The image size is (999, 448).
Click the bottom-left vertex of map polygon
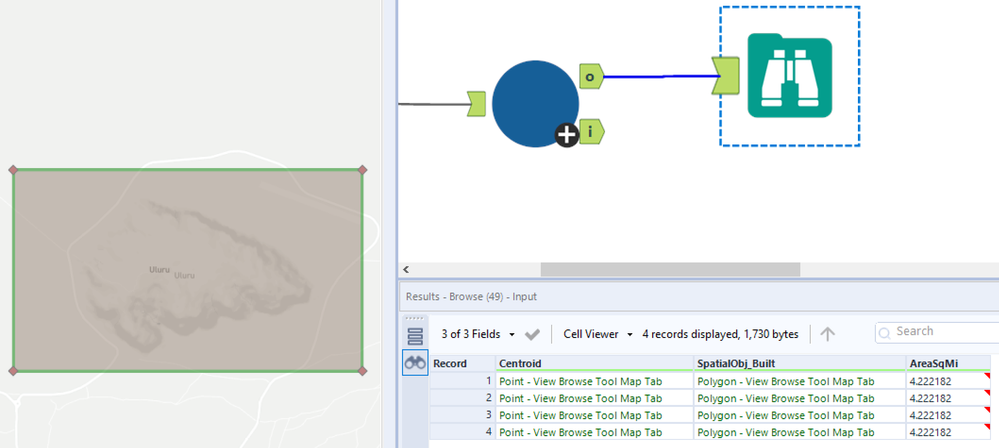[x=13, y=370]
